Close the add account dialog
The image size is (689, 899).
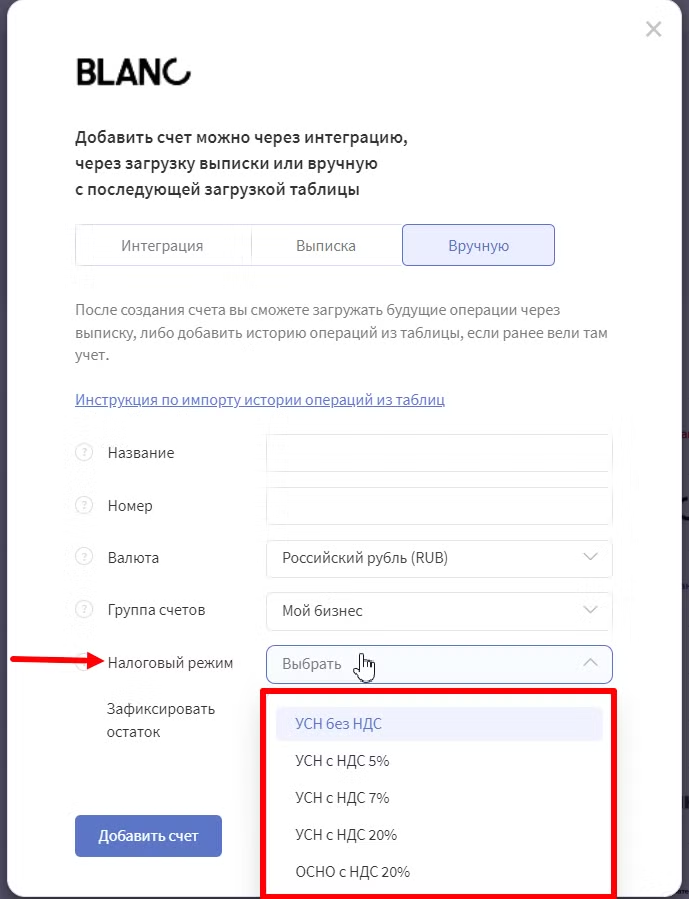click(x=653, y=29)
